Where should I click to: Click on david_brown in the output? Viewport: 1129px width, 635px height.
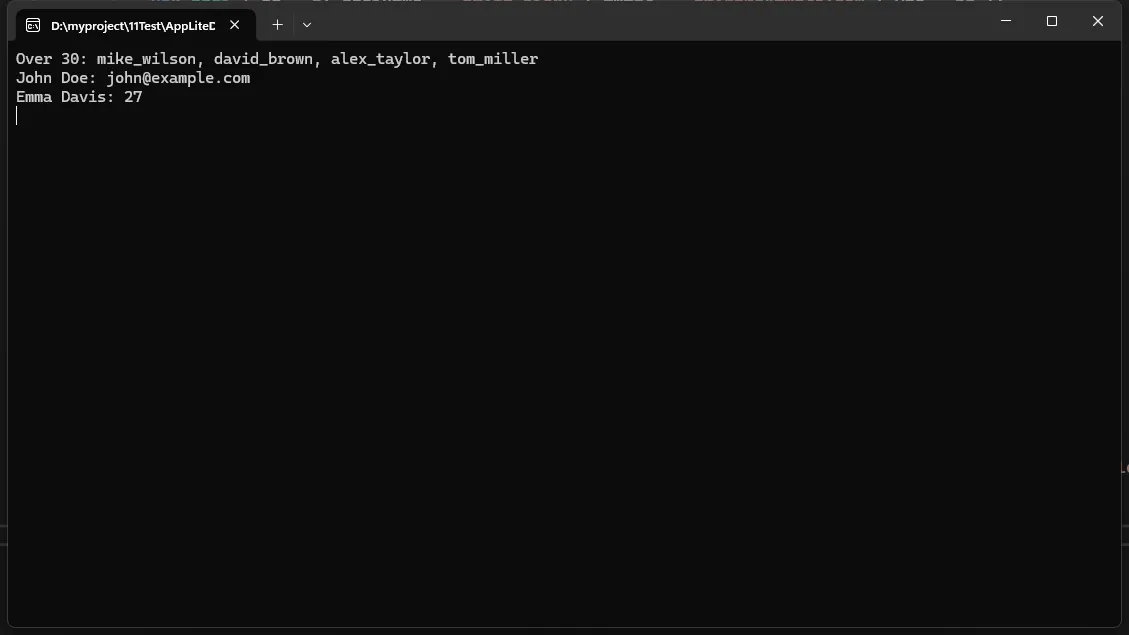click(x=263, y=59)
